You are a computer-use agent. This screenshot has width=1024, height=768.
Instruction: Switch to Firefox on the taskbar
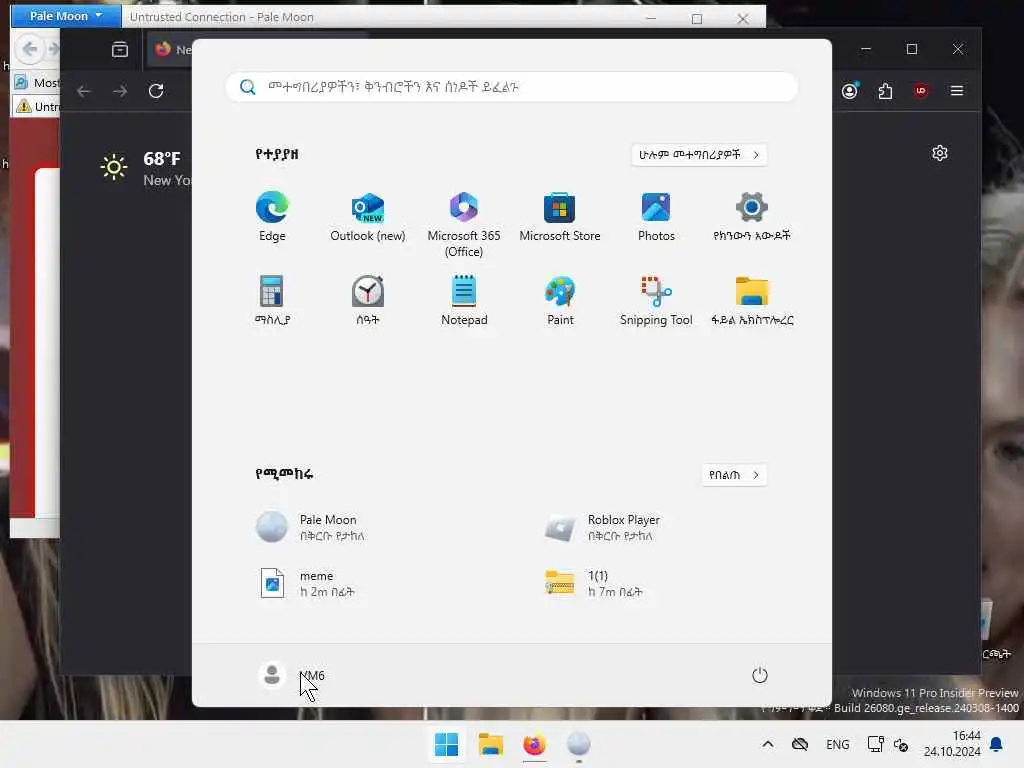pyautogui.click(x=534, y=744)
